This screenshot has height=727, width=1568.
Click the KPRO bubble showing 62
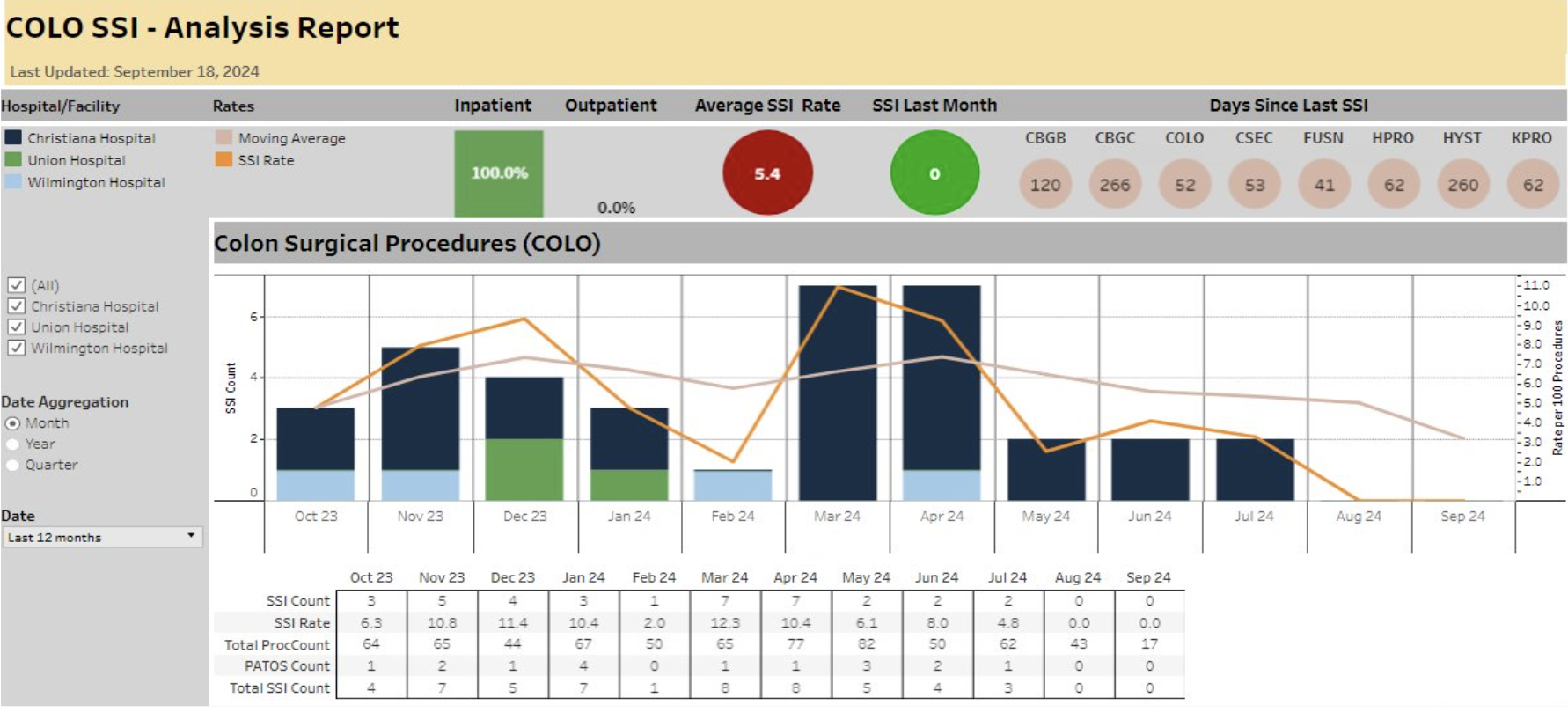1533,185
